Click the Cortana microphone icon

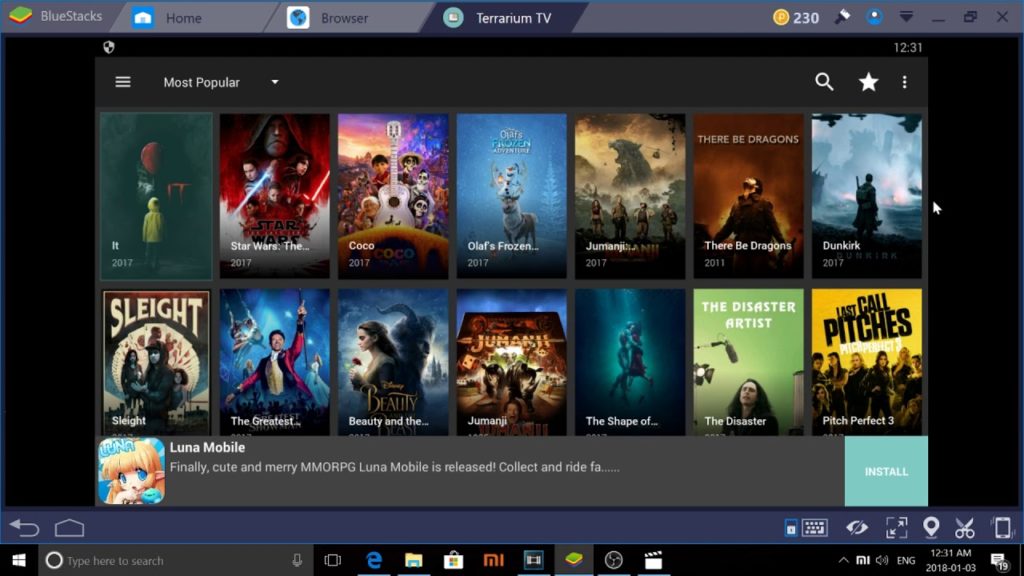pos(297,560)
